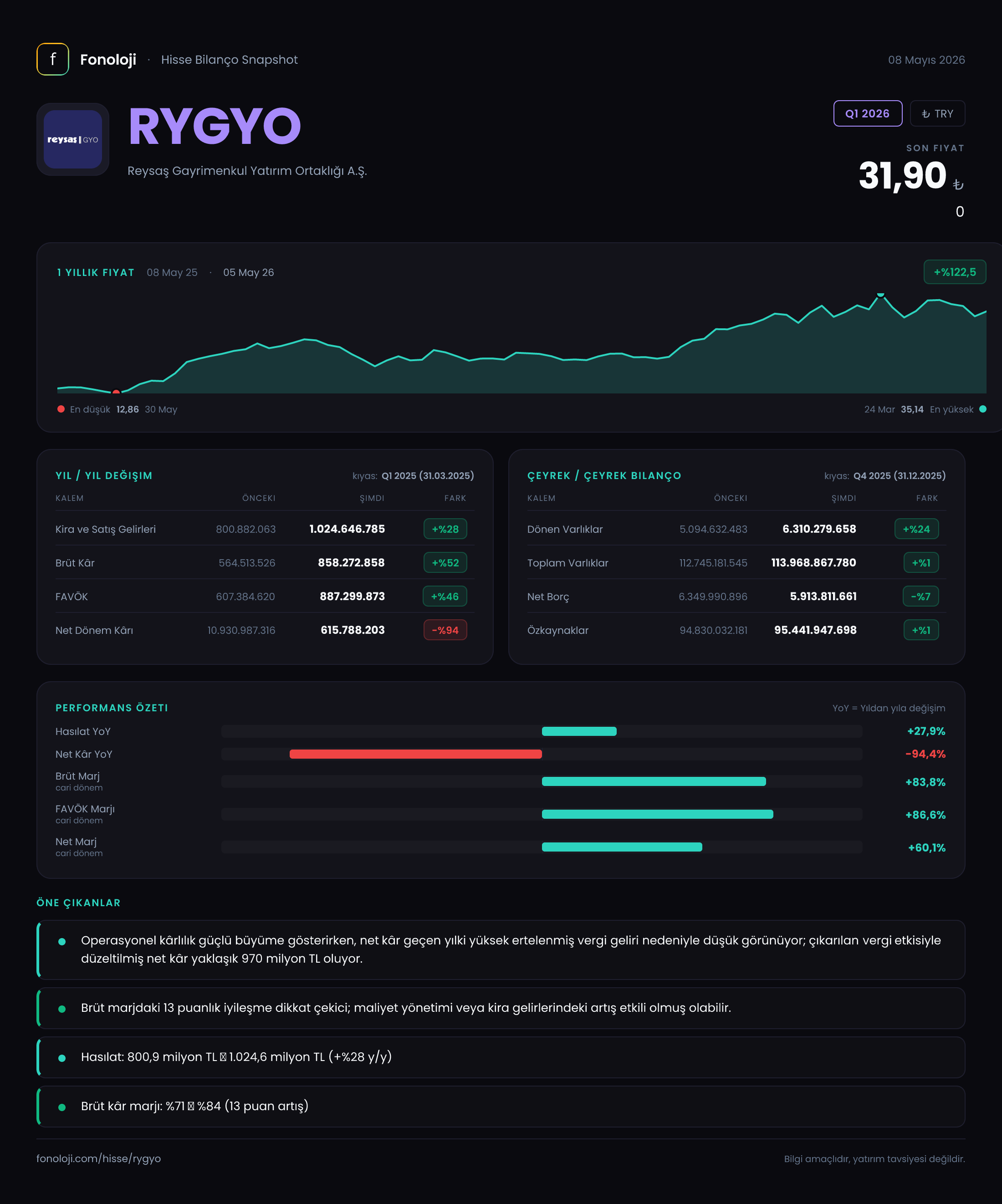Viewport: 1002px width, 1204px height.
Task: Click value 6.310.279.658 for Dönen Varlıklar
Action: [x=819, y=529]
